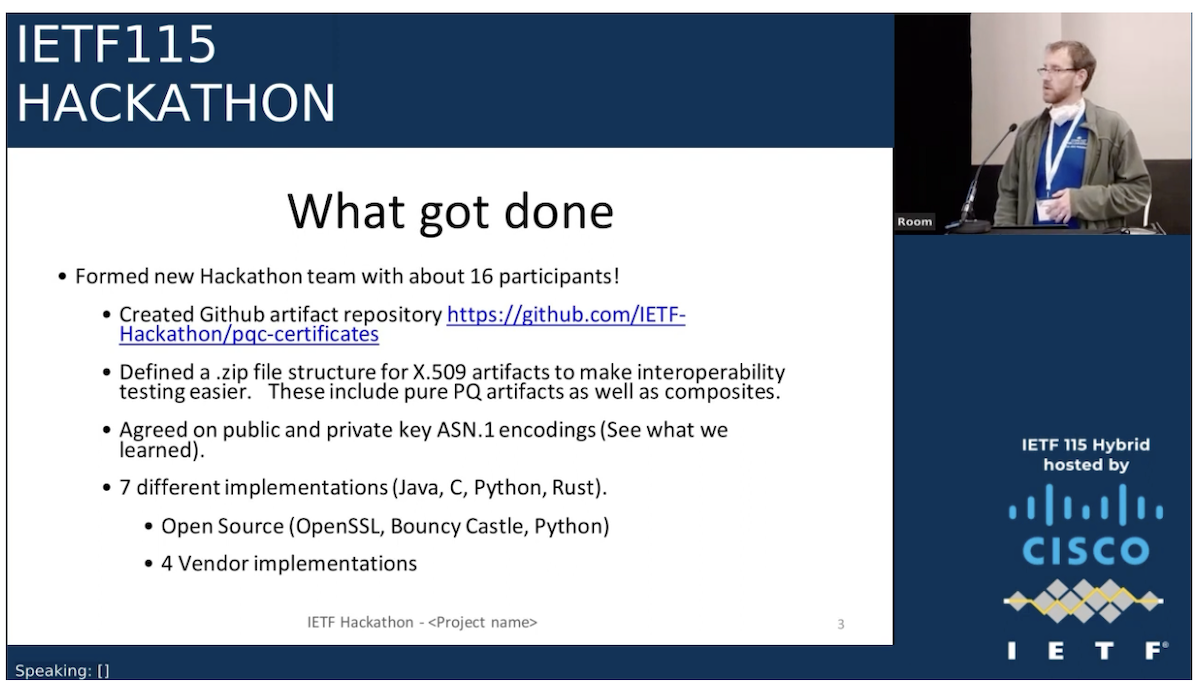Click the slide page number 3

point(840,622)
